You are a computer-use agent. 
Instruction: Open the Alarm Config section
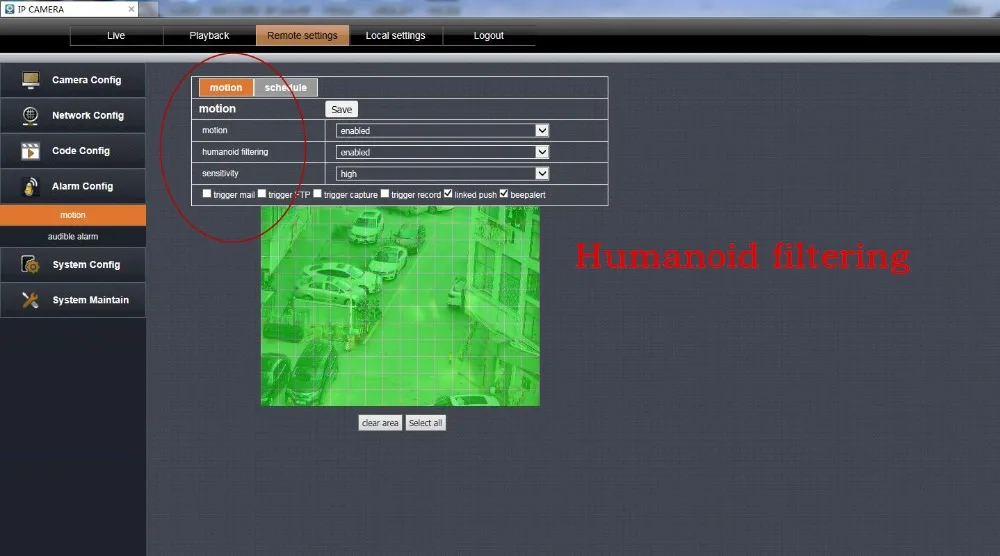(x=73, y=186)
